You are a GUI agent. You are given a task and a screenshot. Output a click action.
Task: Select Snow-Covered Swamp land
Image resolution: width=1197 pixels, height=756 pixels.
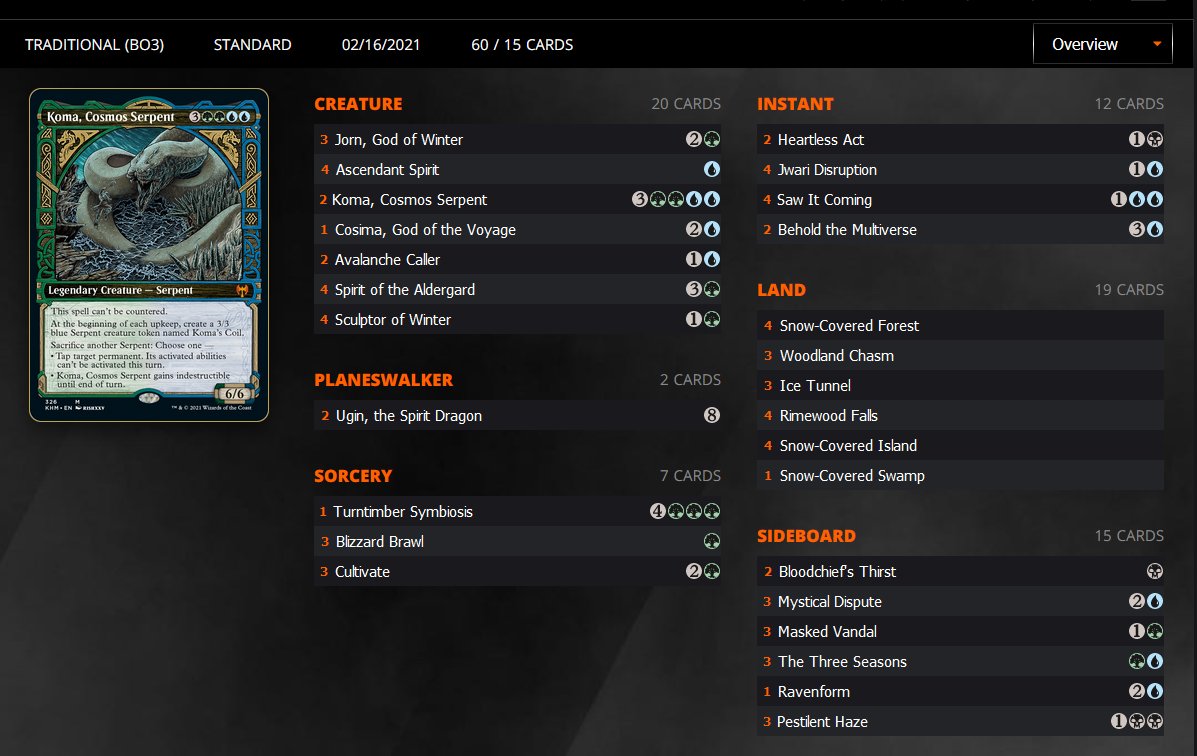960,476
